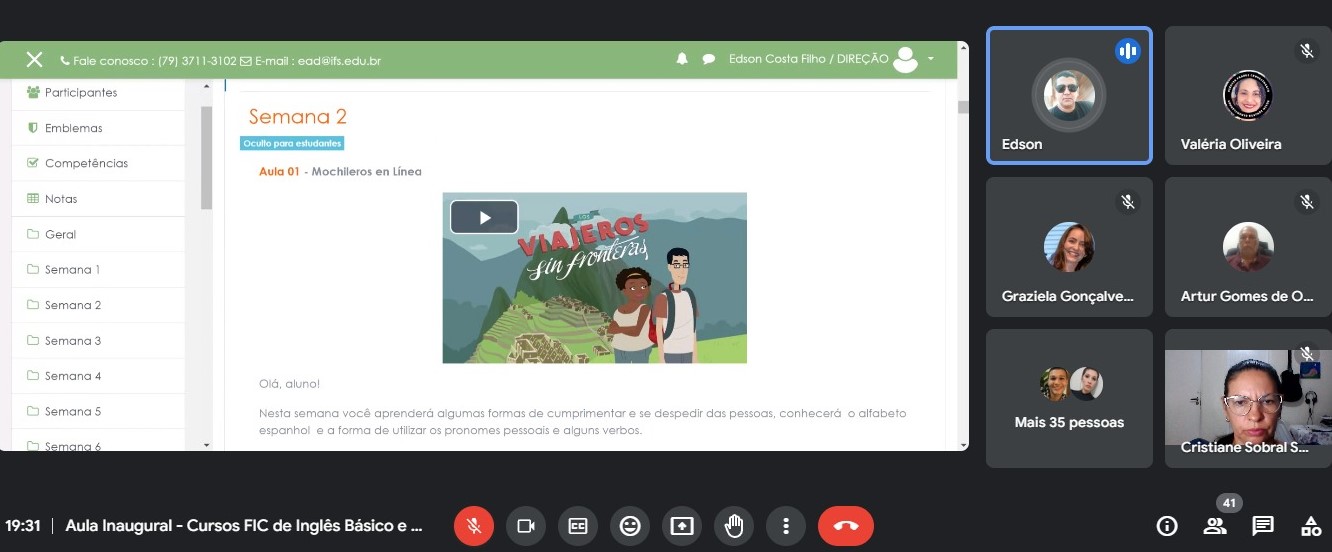
Task: Click the page scroll down arrow
Action: click(963, 444)
